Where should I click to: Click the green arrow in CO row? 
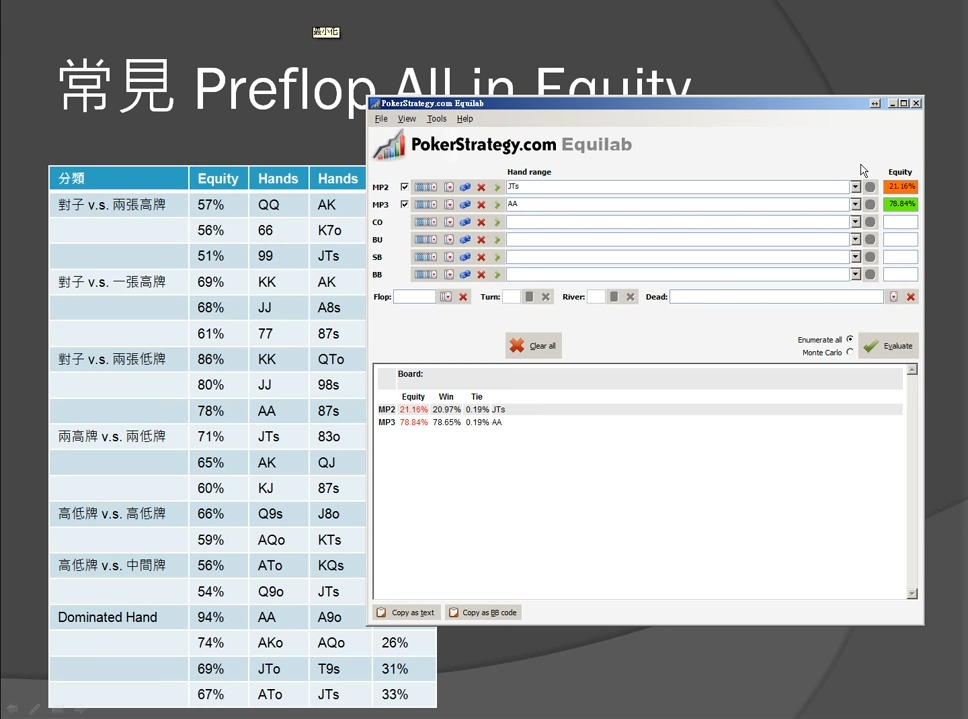pyautogui.click(x=497, y=222)
